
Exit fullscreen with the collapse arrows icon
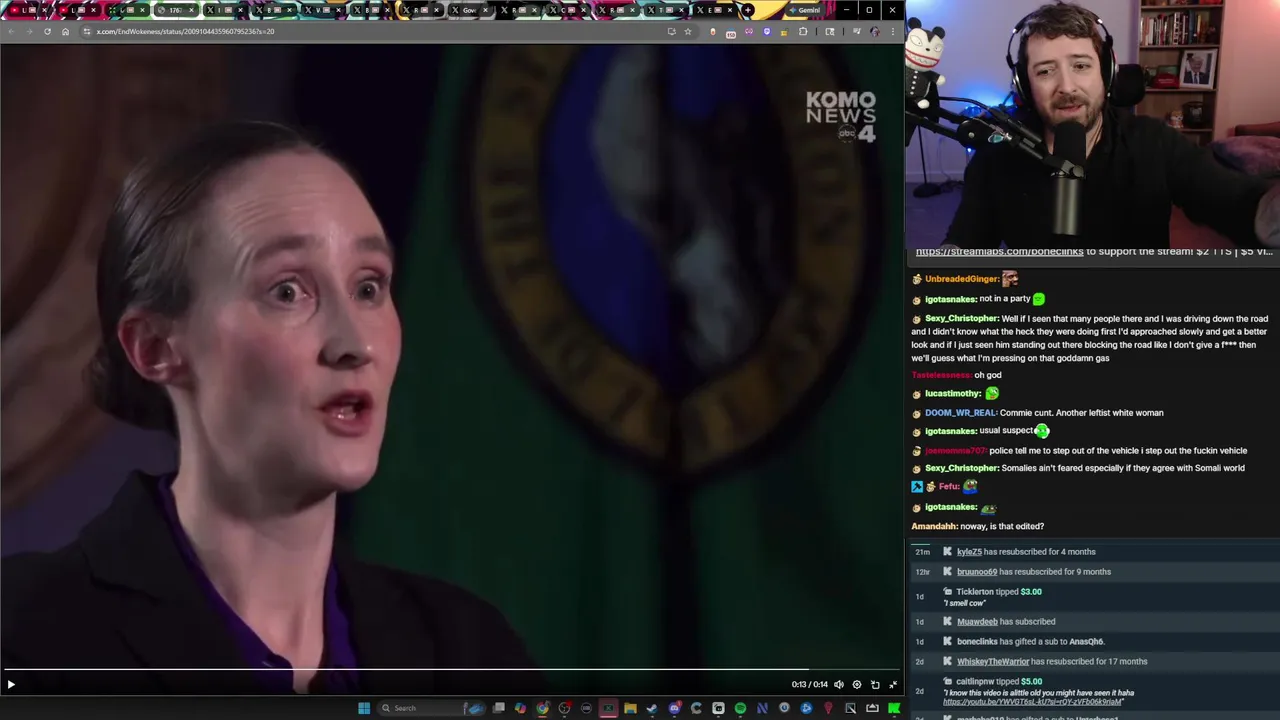893,685
